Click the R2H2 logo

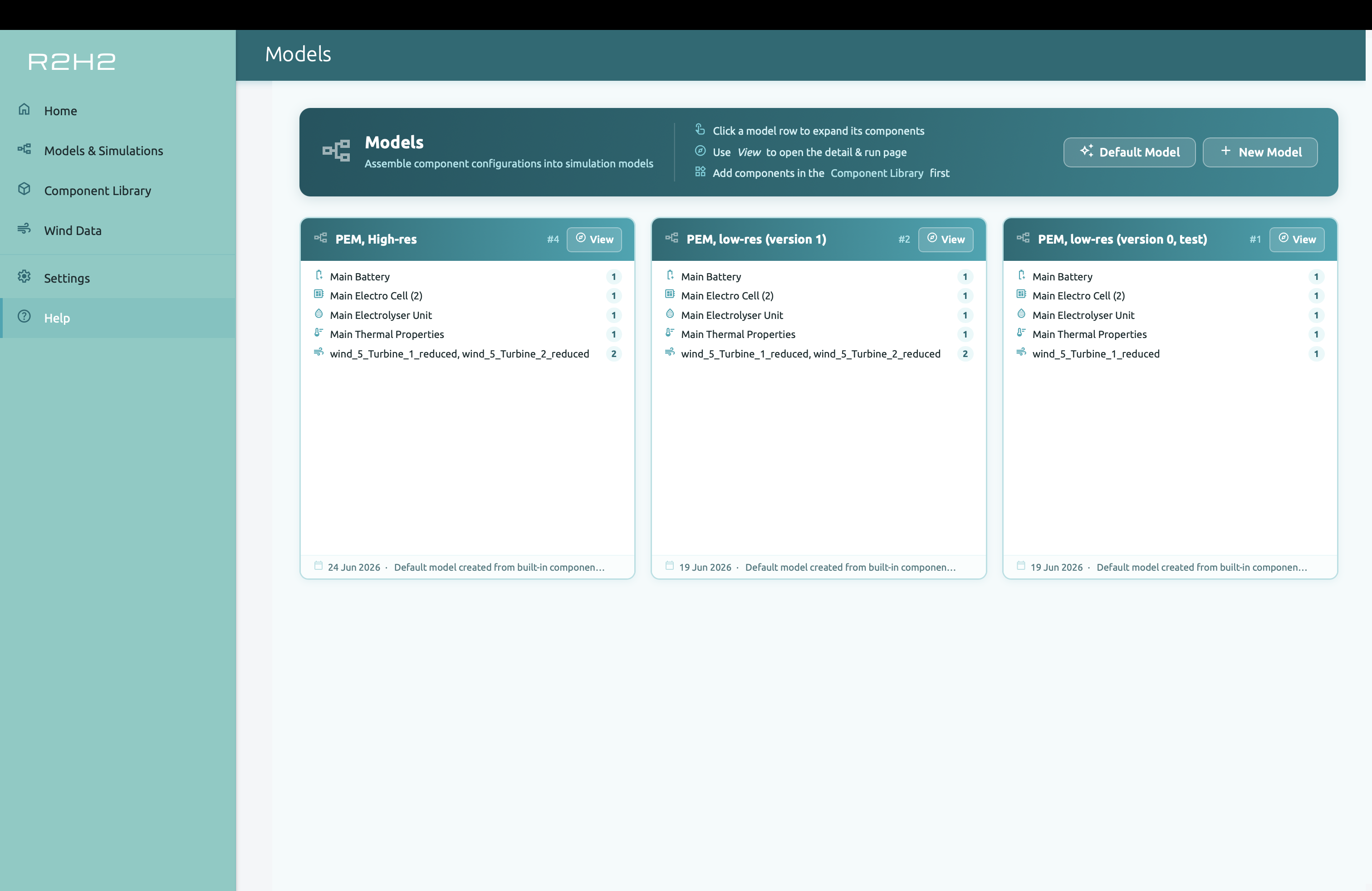click(x=72, y=61)
